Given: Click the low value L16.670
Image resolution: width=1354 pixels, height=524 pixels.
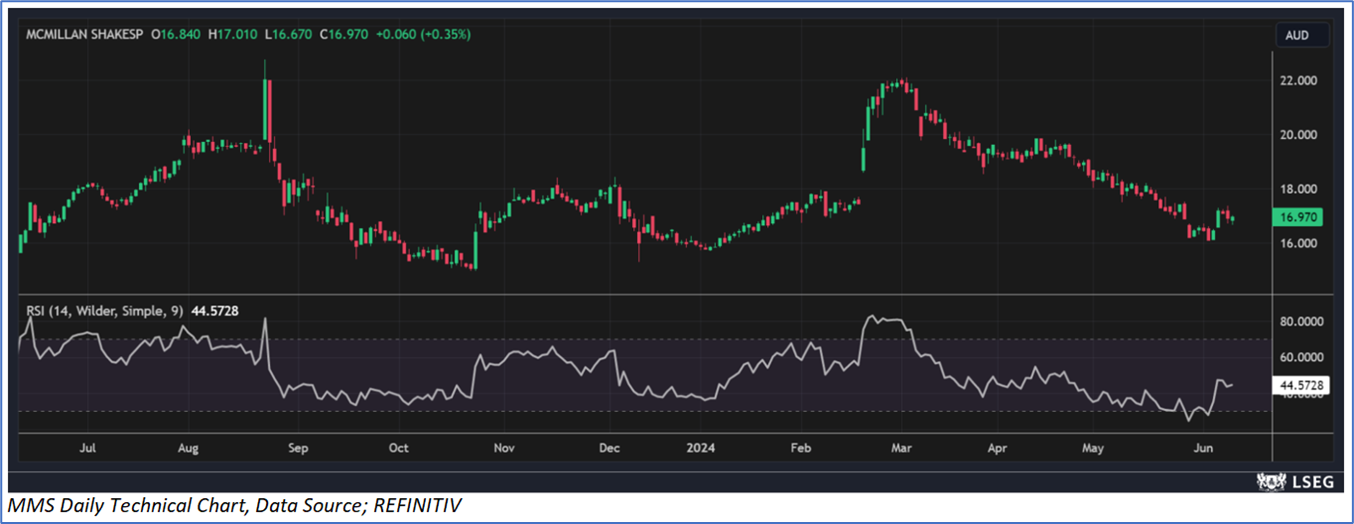Looking at the screenshot, I should click(x=290, y=34).
